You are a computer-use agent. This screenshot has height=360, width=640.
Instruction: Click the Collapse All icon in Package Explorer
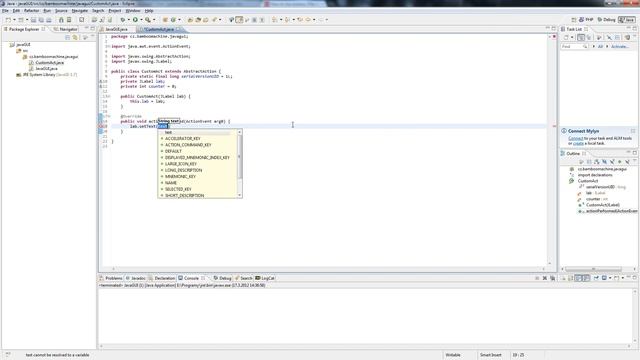pos(67,38)
